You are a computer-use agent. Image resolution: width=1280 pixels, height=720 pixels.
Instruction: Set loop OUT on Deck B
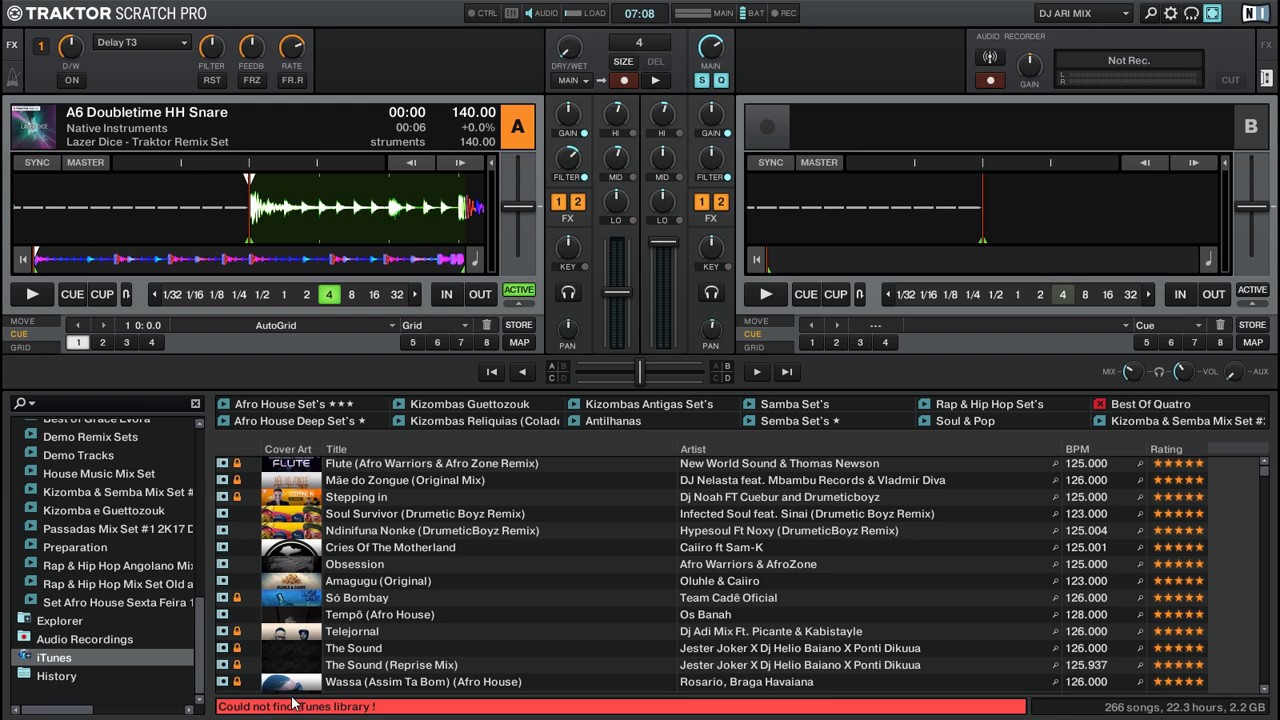point(1214,294)
